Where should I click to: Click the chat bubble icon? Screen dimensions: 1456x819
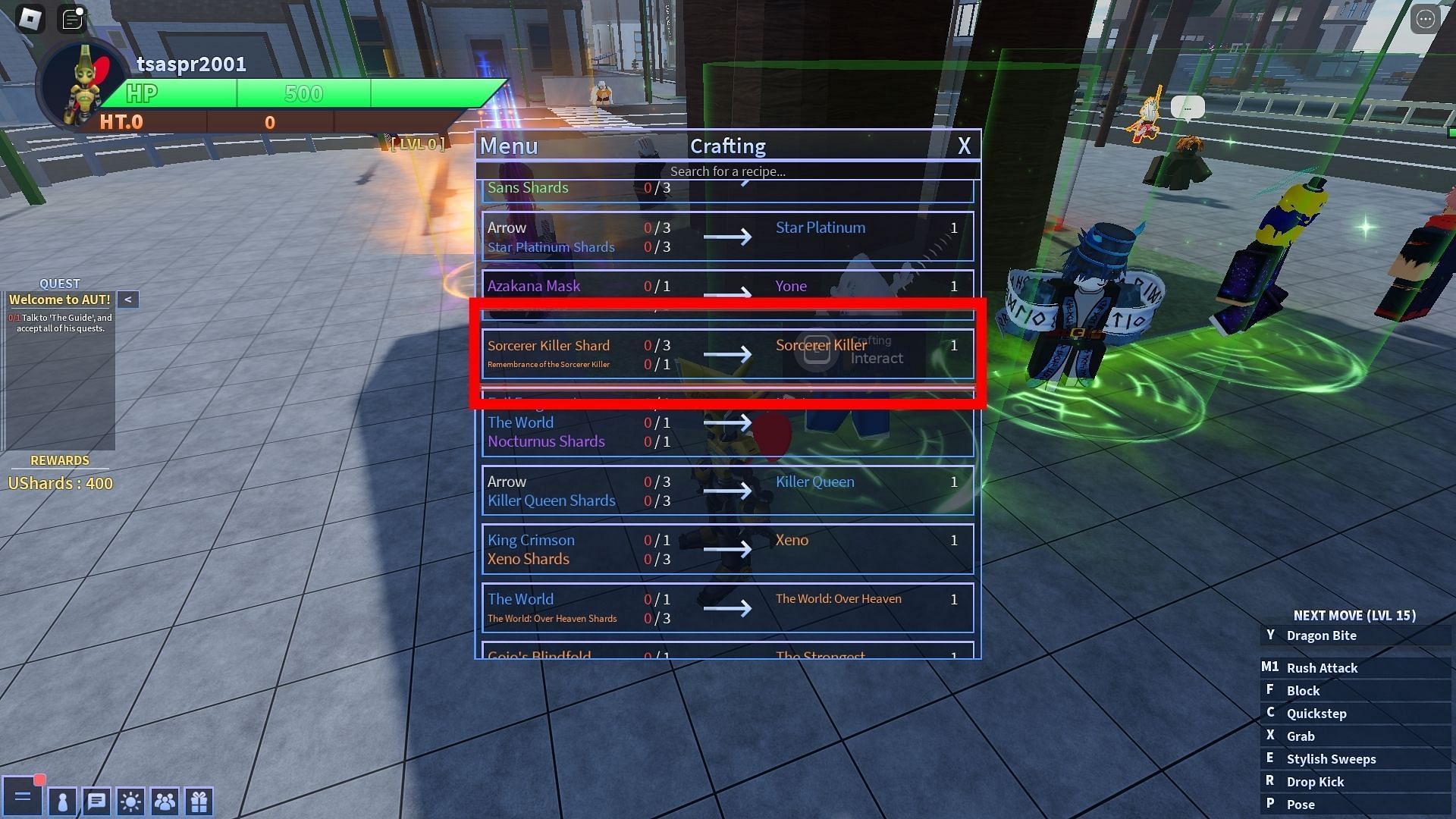(x=96, y=800)
